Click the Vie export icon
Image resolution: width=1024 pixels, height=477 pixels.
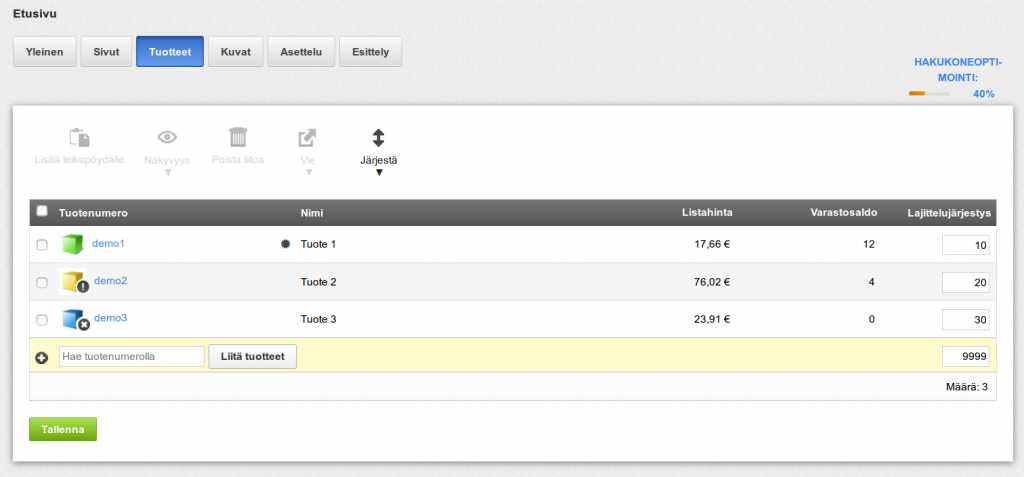pyautogui.click(x=307, y=138)
